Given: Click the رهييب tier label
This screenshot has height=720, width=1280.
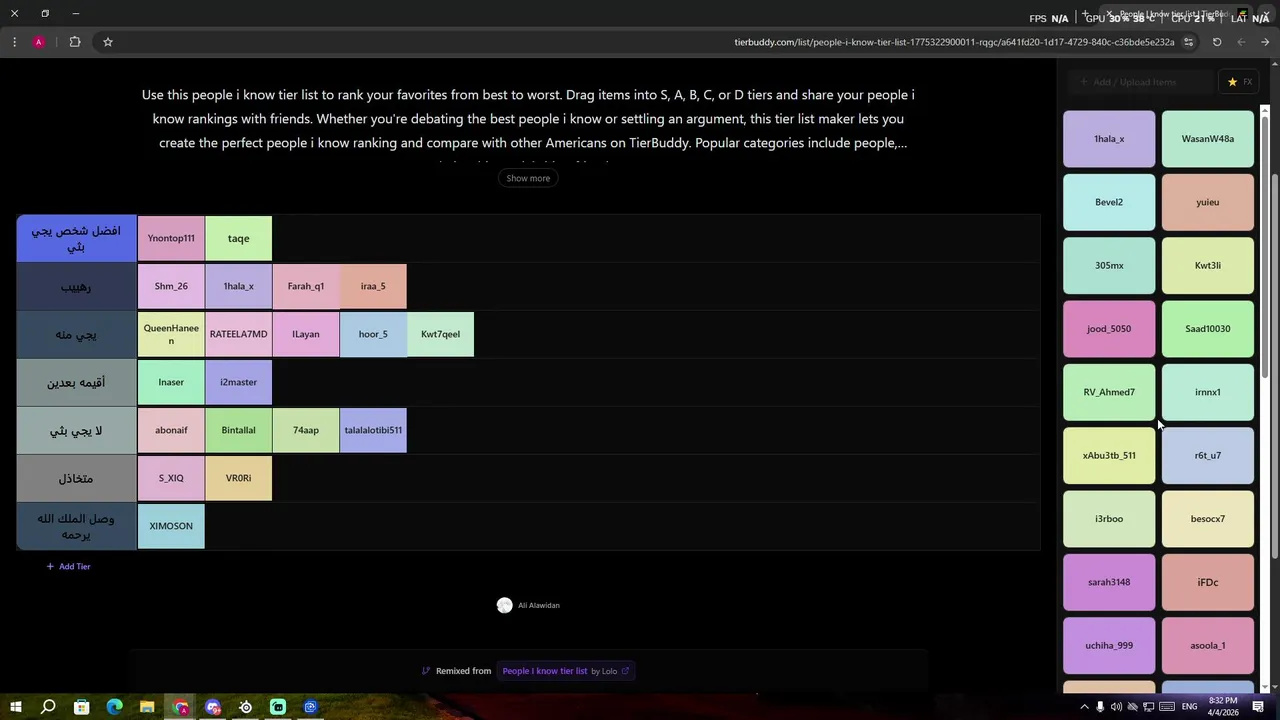Looking at the screenshot, I should pos(76,287).
